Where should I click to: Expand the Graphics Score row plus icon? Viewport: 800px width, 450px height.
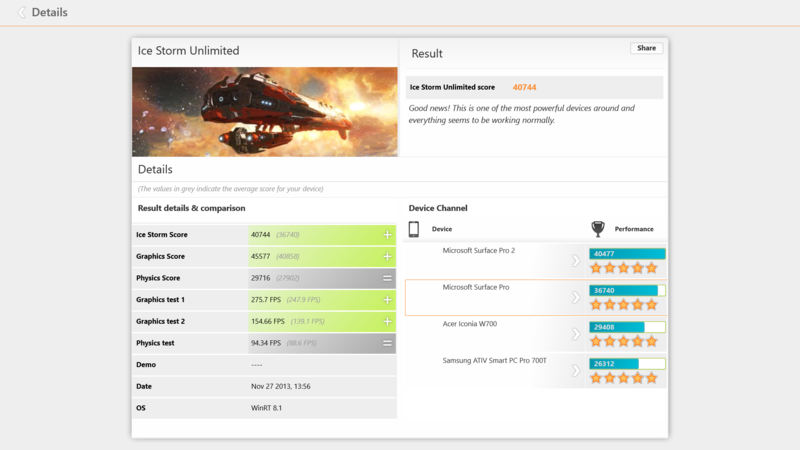(x=387, y=257)
